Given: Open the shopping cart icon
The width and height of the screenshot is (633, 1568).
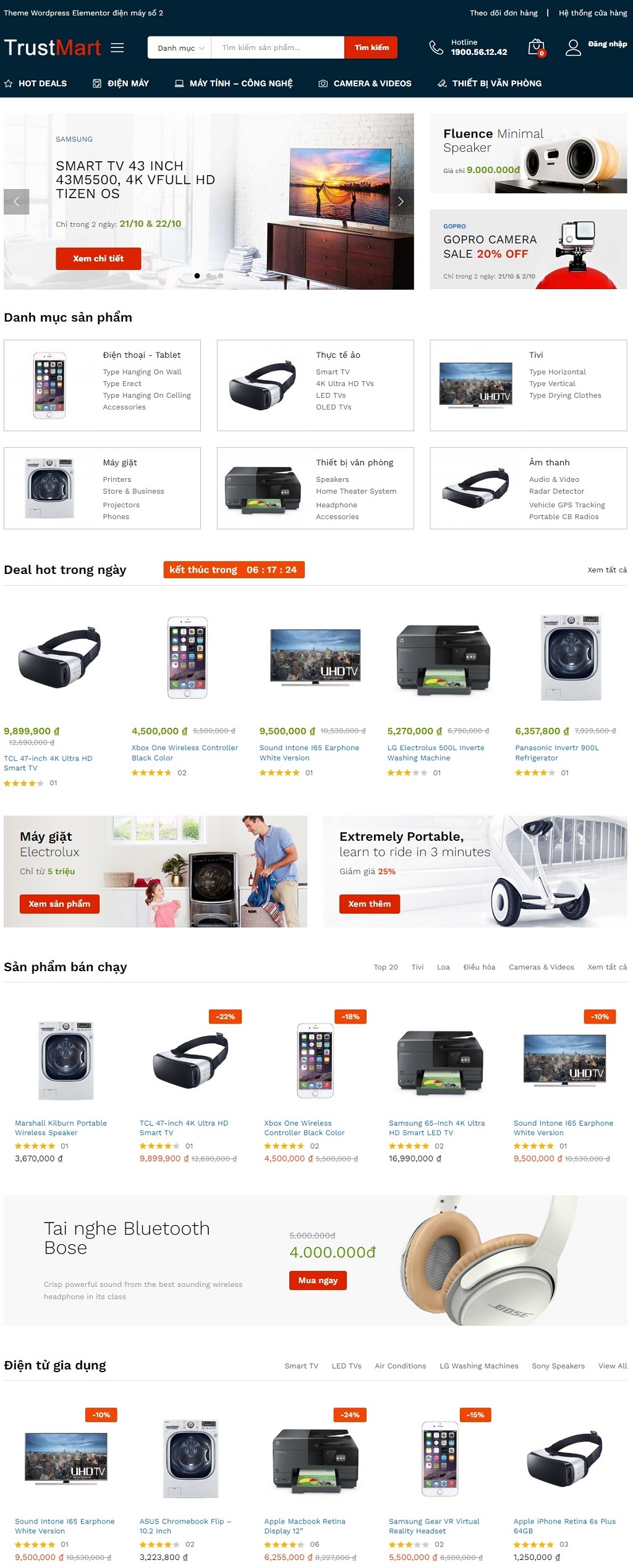Looking at the screenshot, I should tap(536, 48).
